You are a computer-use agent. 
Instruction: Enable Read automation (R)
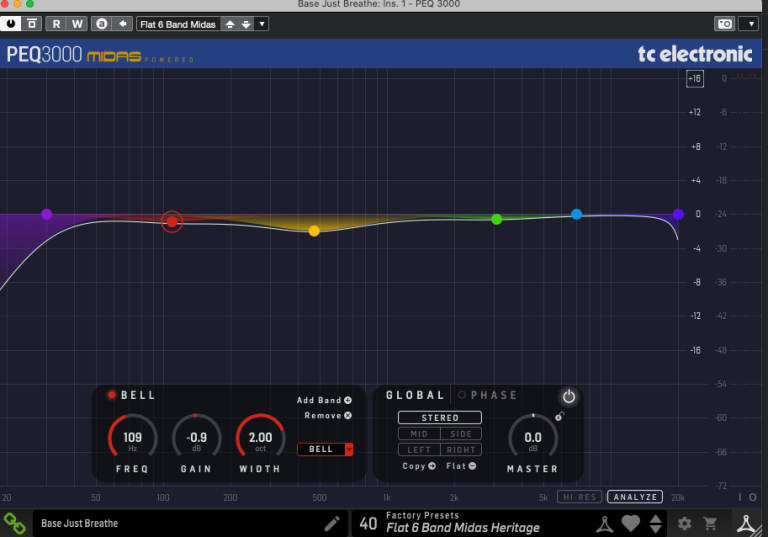click(x=56, y=24)
